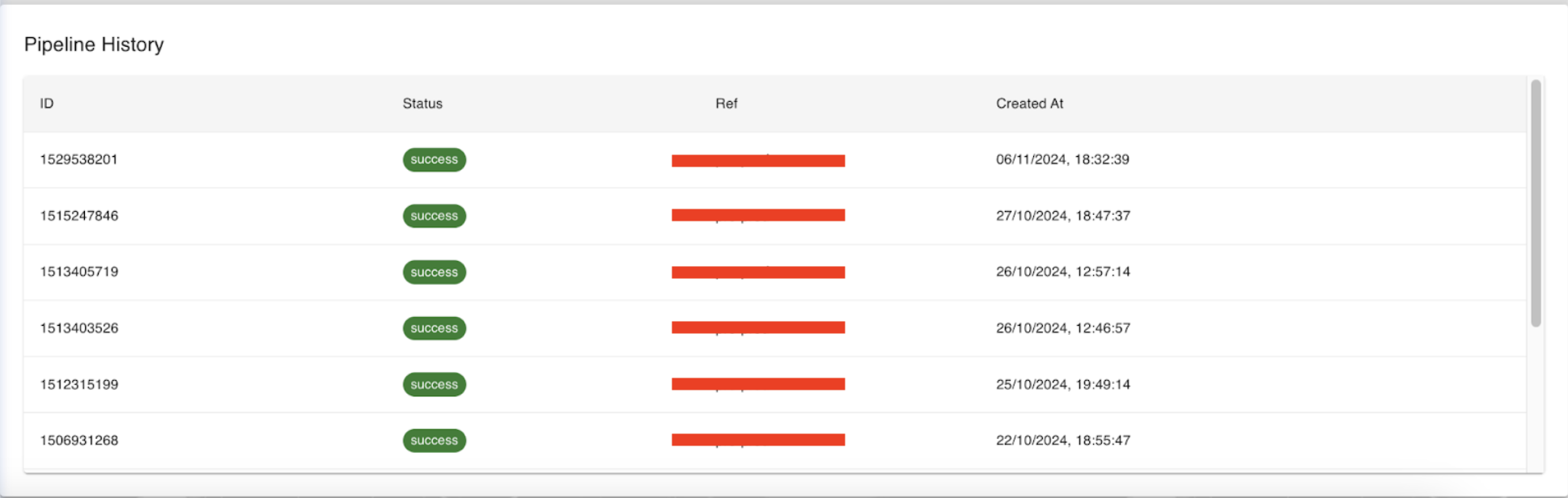Click redacted ref of pipeline 1529538201
This screenshot has width=1568, height=498.
pyautogui.click(x=758, y=160)
